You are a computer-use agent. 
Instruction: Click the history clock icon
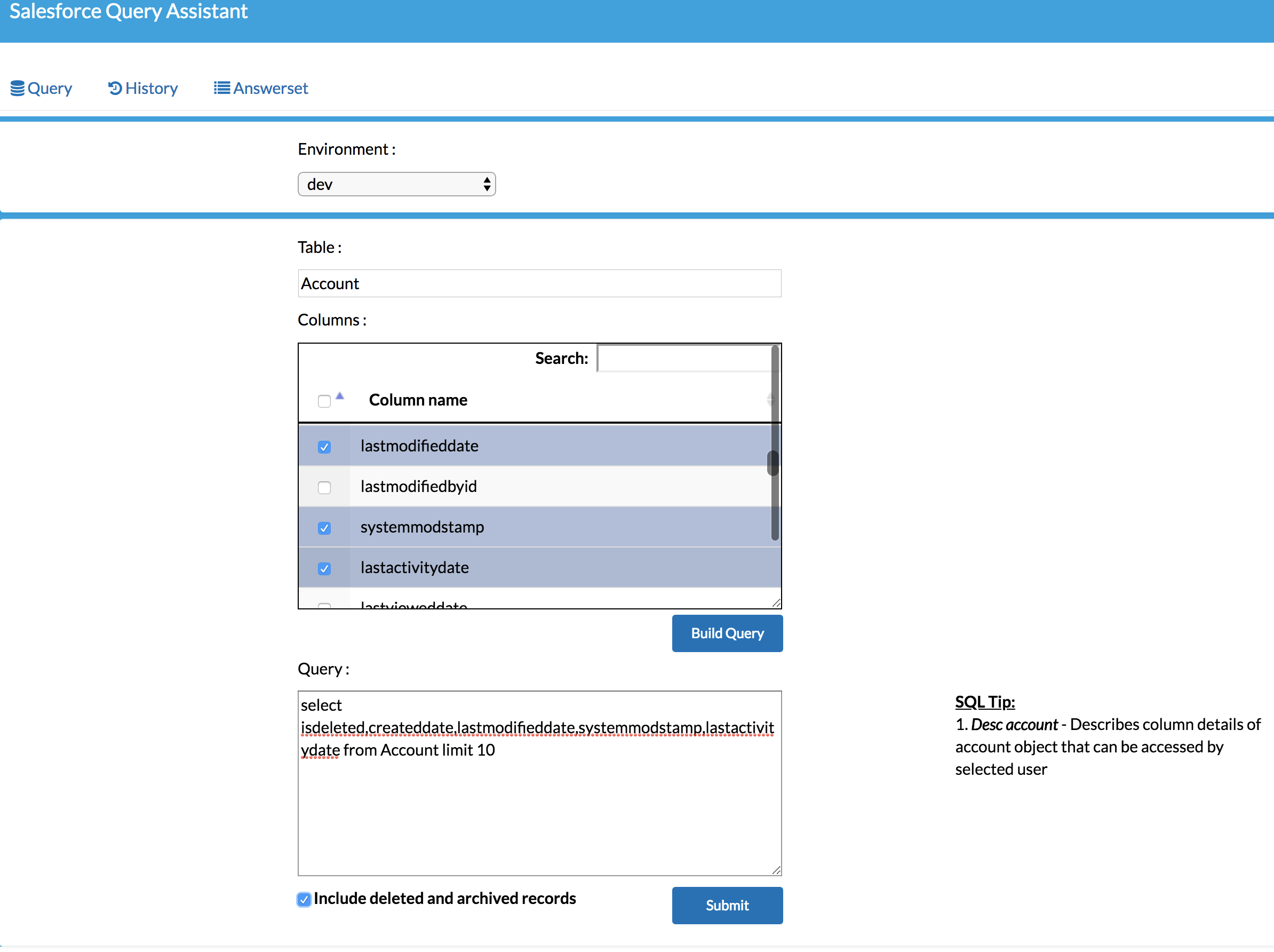(115, 88)
